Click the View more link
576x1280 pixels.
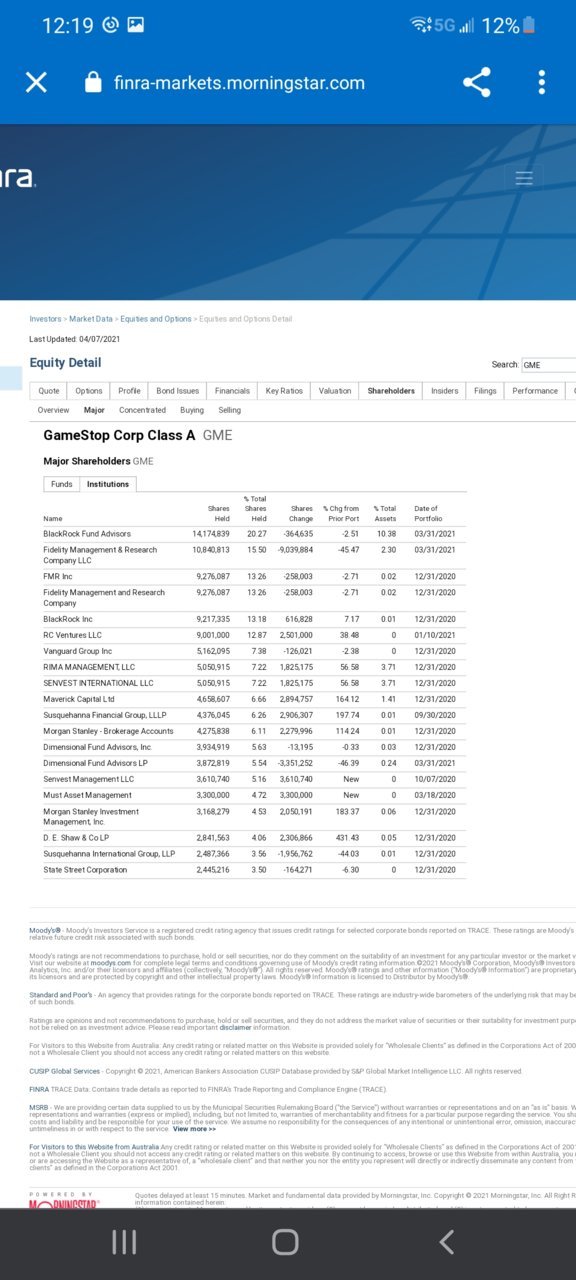coord(194,1128)
